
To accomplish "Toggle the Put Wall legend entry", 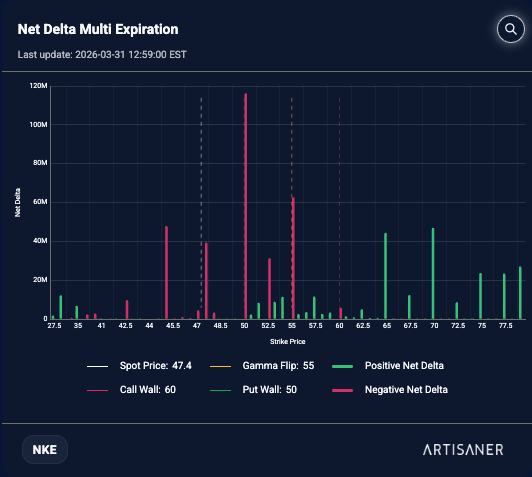I will pos(253,389).
